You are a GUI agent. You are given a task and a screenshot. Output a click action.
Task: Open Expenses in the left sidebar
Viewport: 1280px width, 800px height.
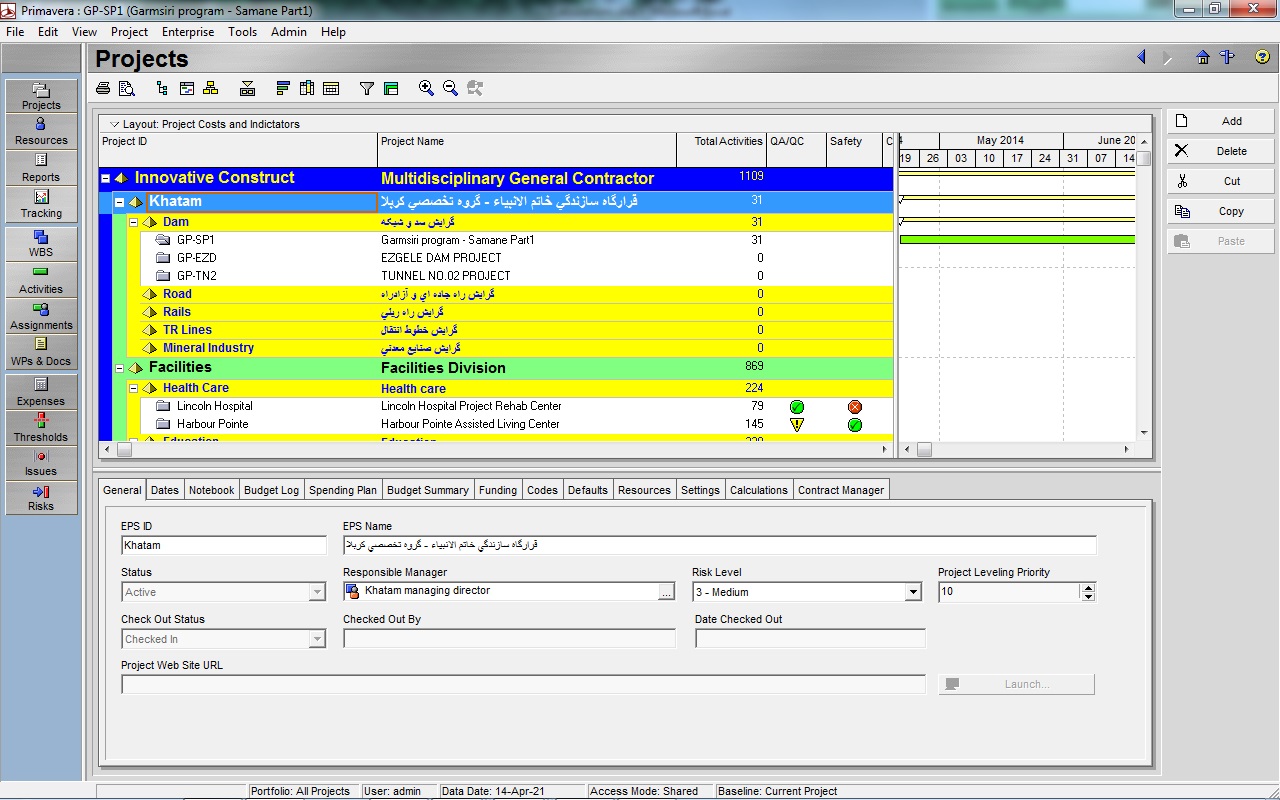click(41, 392)
